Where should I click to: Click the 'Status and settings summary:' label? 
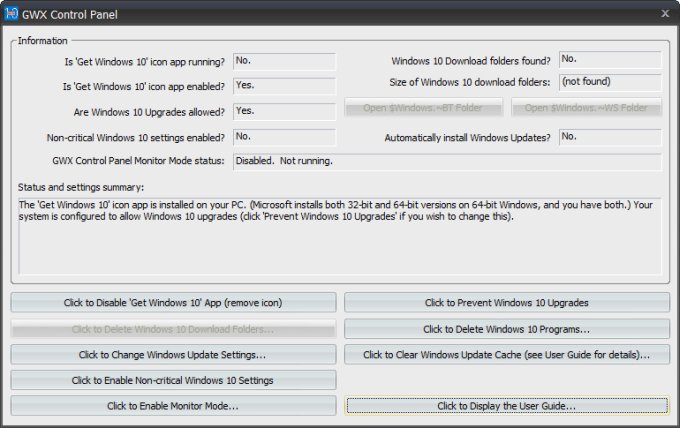pos(81,187)
